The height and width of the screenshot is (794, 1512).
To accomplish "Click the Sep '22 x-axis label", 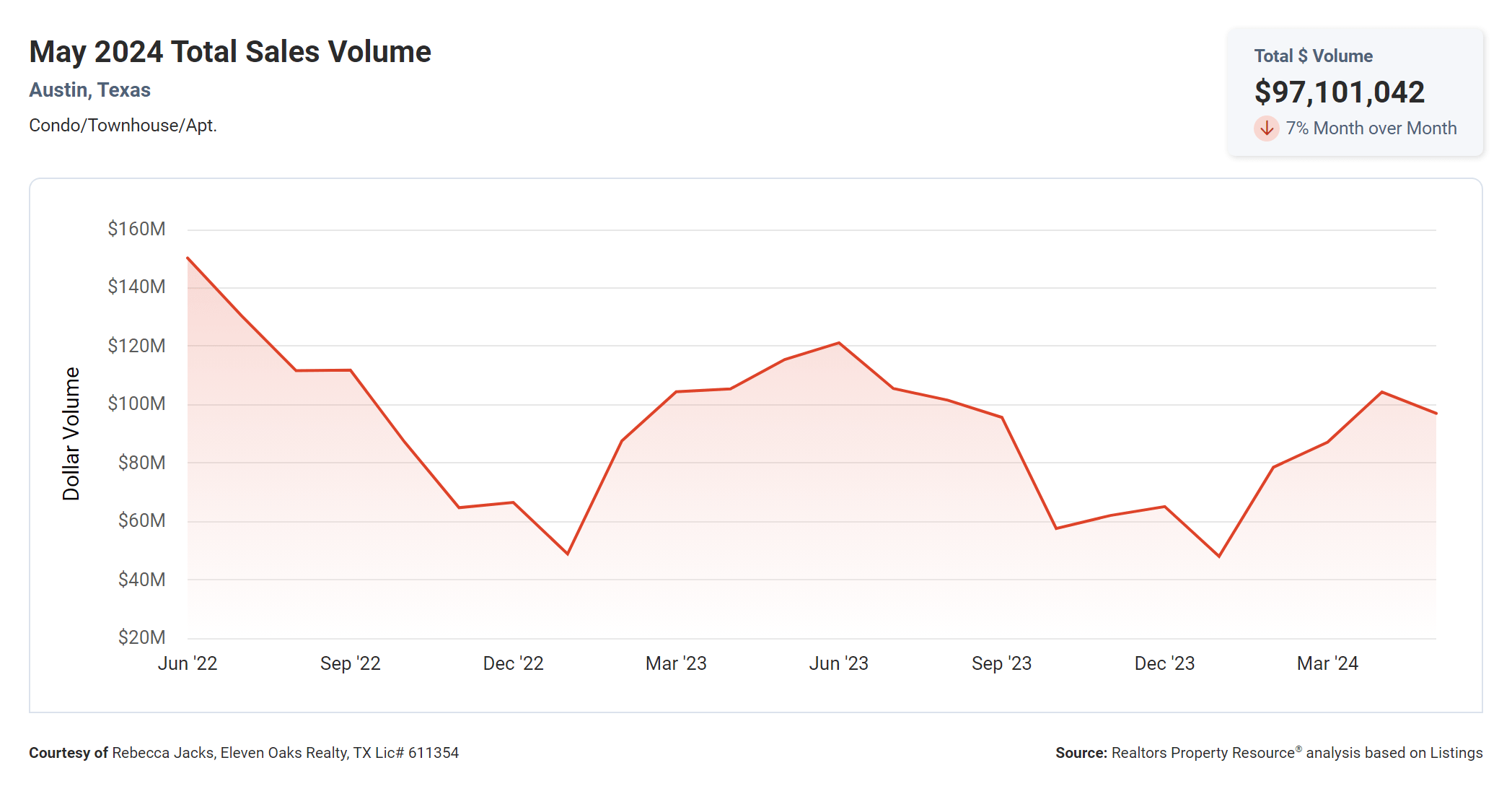I will click(x=350, y=663).
